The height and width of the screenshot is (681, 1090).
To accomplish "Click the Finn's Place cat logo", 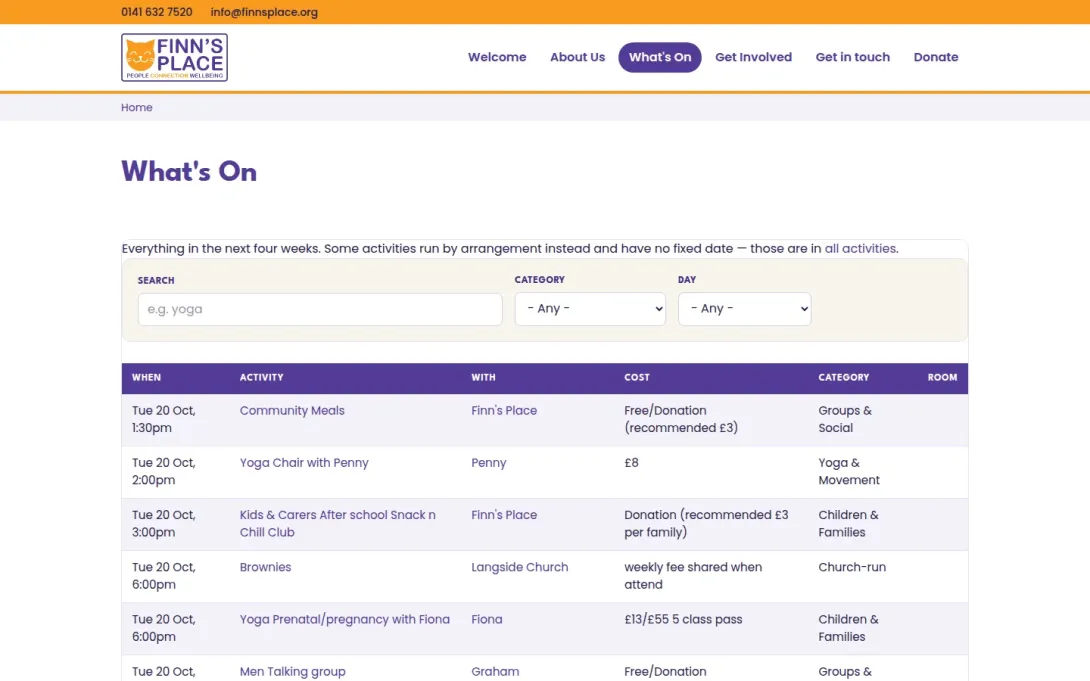I will coord(174,57).
